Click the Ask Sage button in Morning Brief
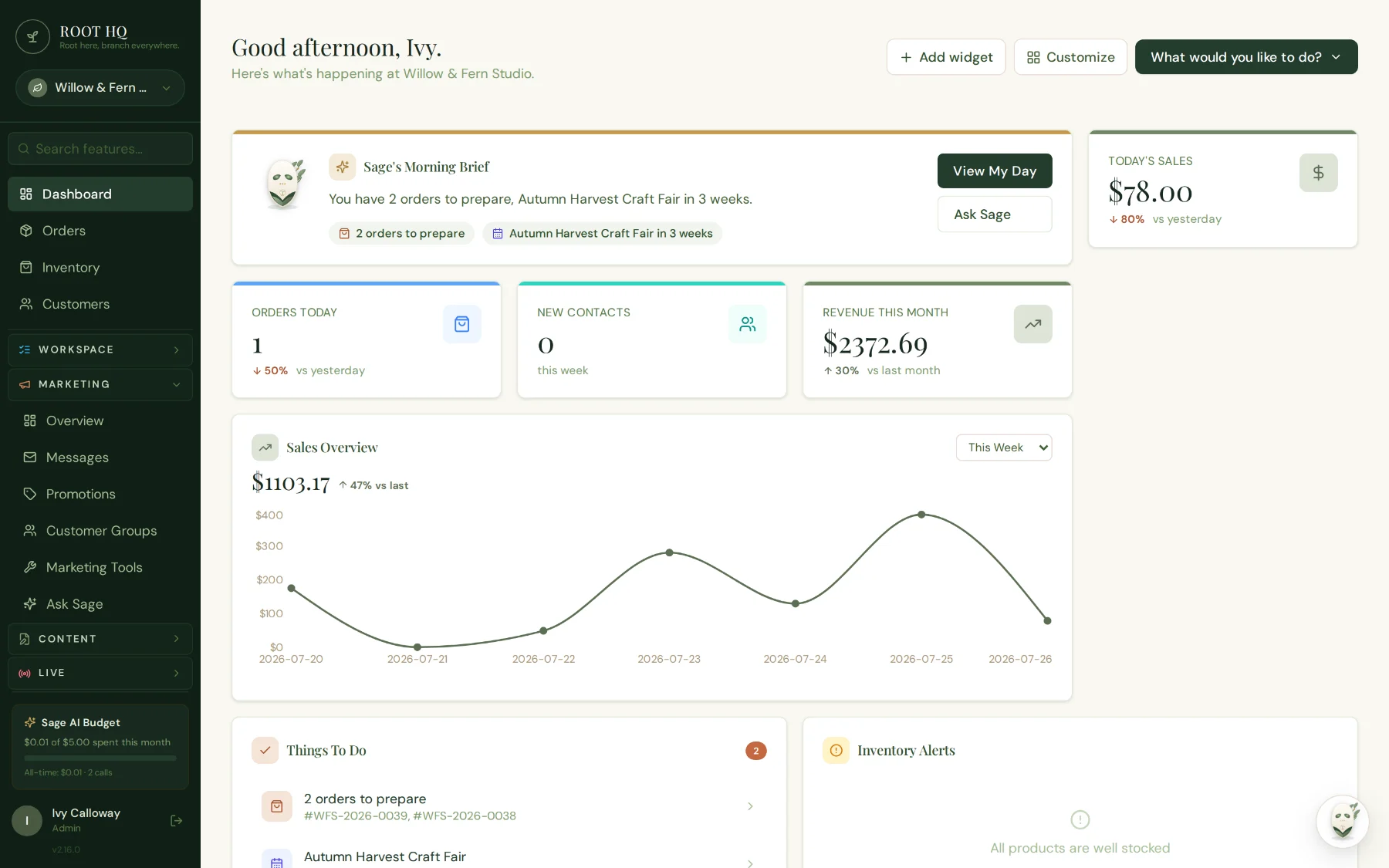Viewport: 1389px width, 868px height. (995, 214)
